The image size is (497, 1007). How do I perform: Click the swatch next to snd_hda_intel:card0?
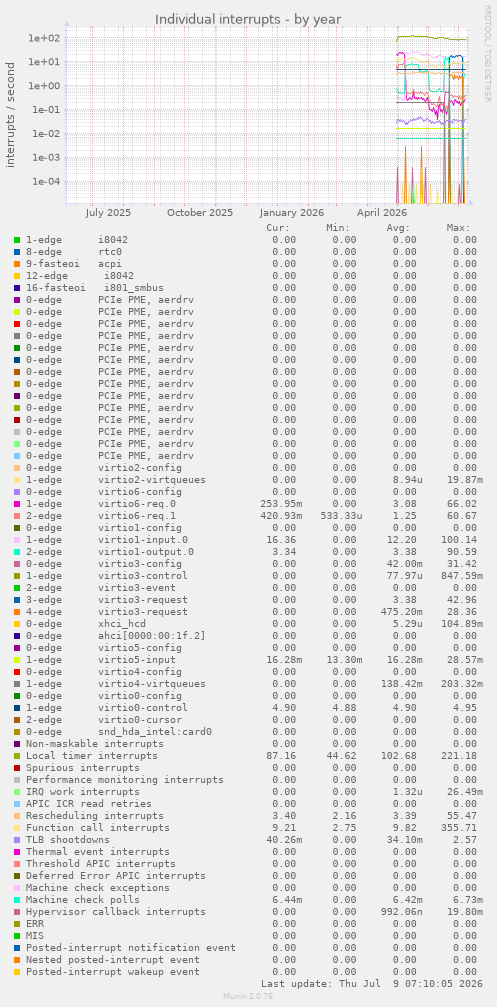pos(17,732)
